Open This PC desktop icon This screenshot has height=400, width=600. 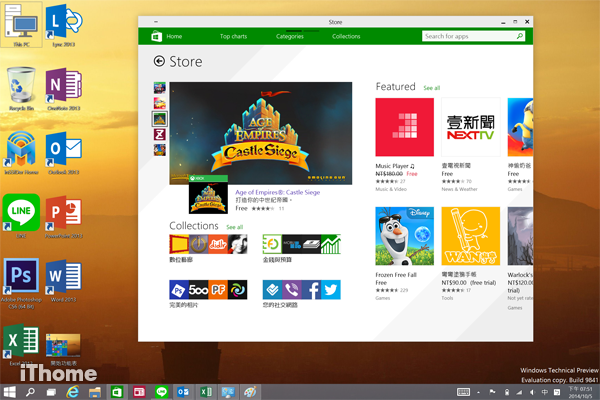pyautogui.click(x=21, y=25)
